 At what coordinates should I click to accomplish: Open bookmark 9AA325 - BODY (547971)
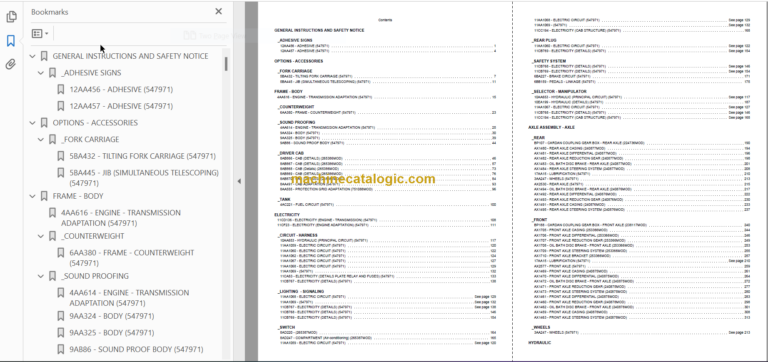click(x=112, y=333)
